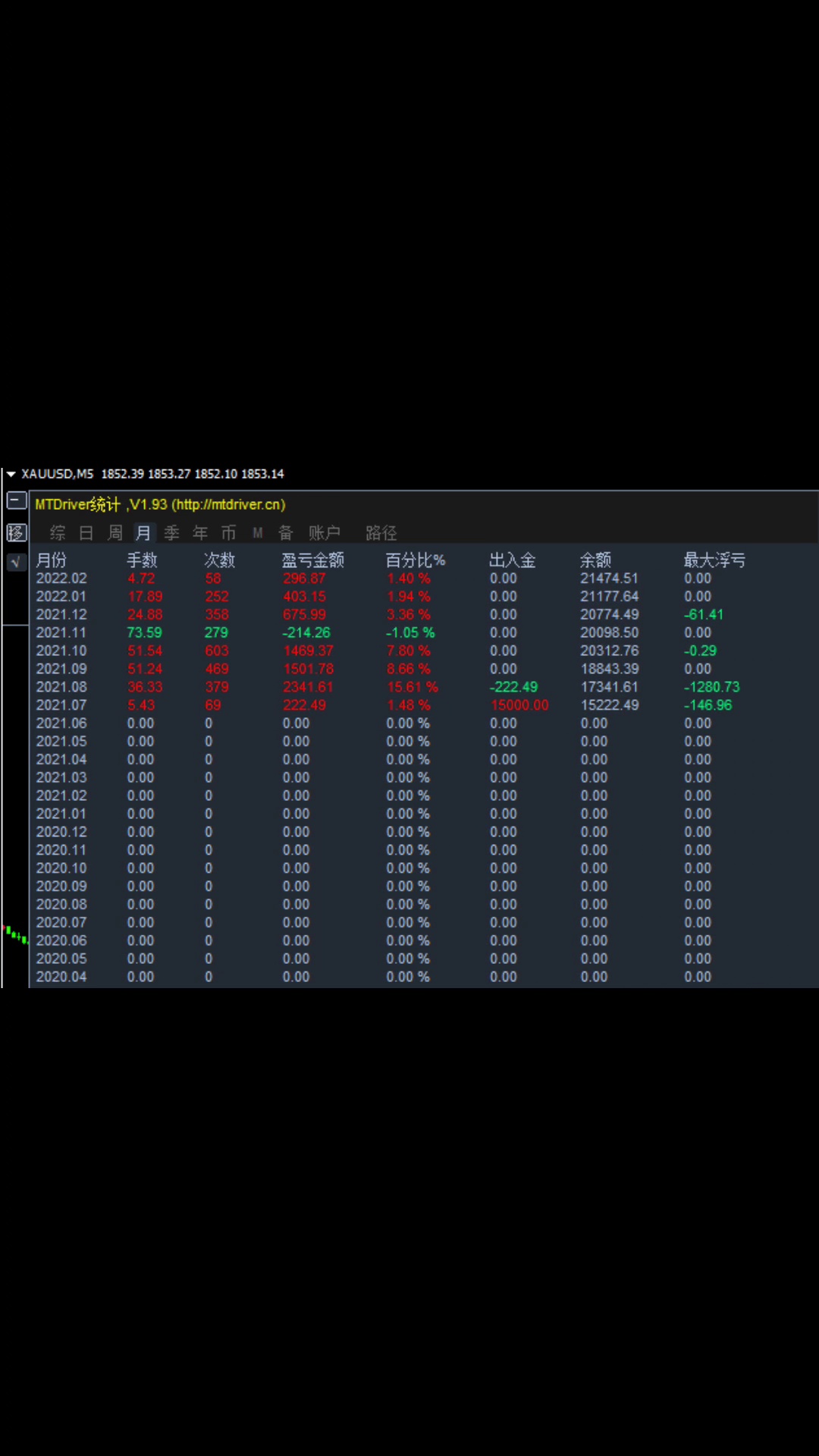
Task: Expand the XAUUSD,M5 chart title arrow
Action: click(x=11, y=474)
